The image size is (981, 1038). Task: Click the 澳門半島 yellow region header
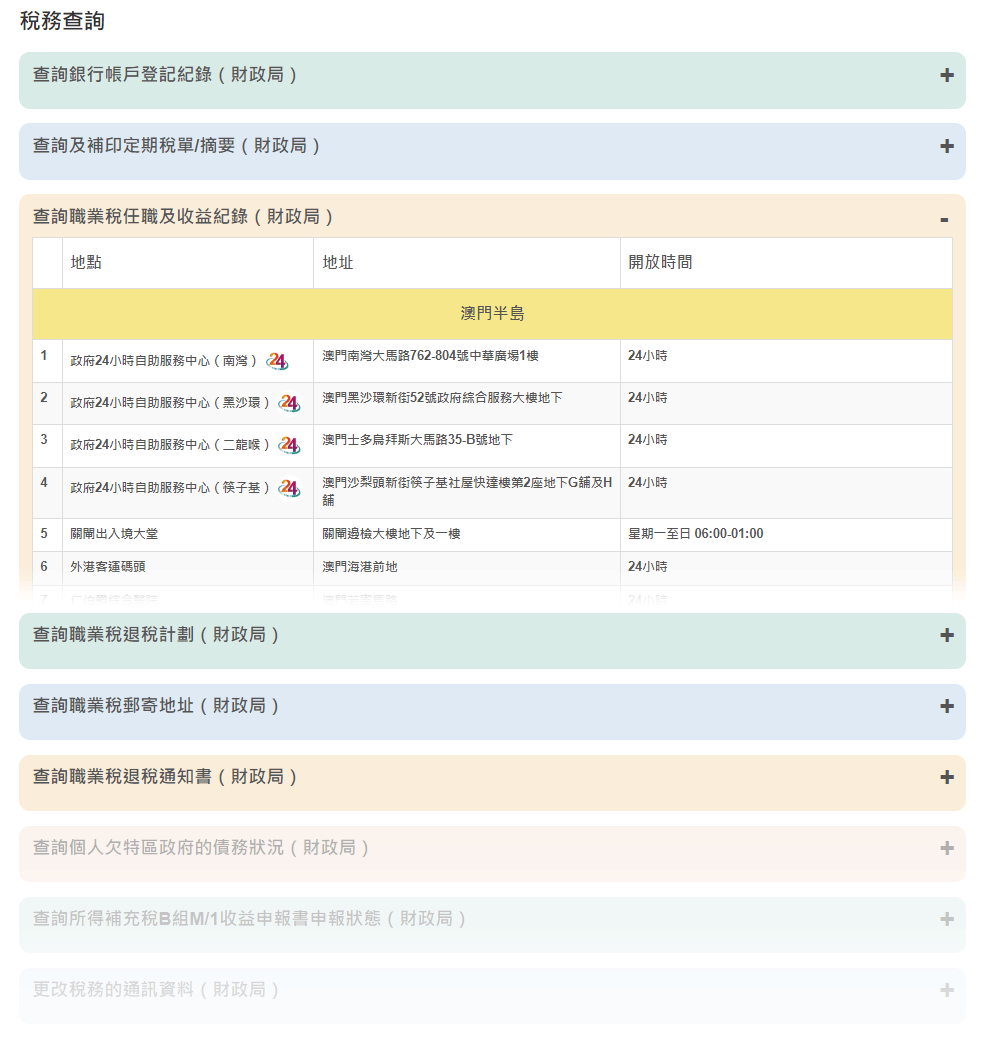pos(492,314)
